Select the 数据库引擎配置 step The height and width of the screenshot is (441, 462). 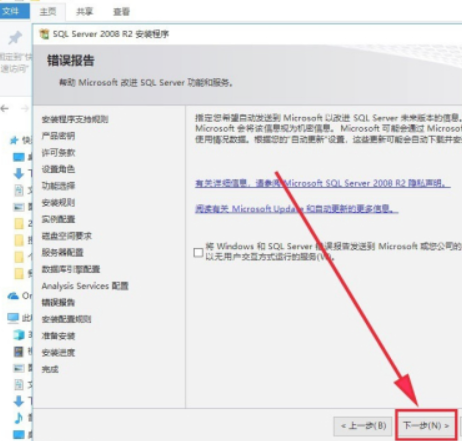(71, 269)
